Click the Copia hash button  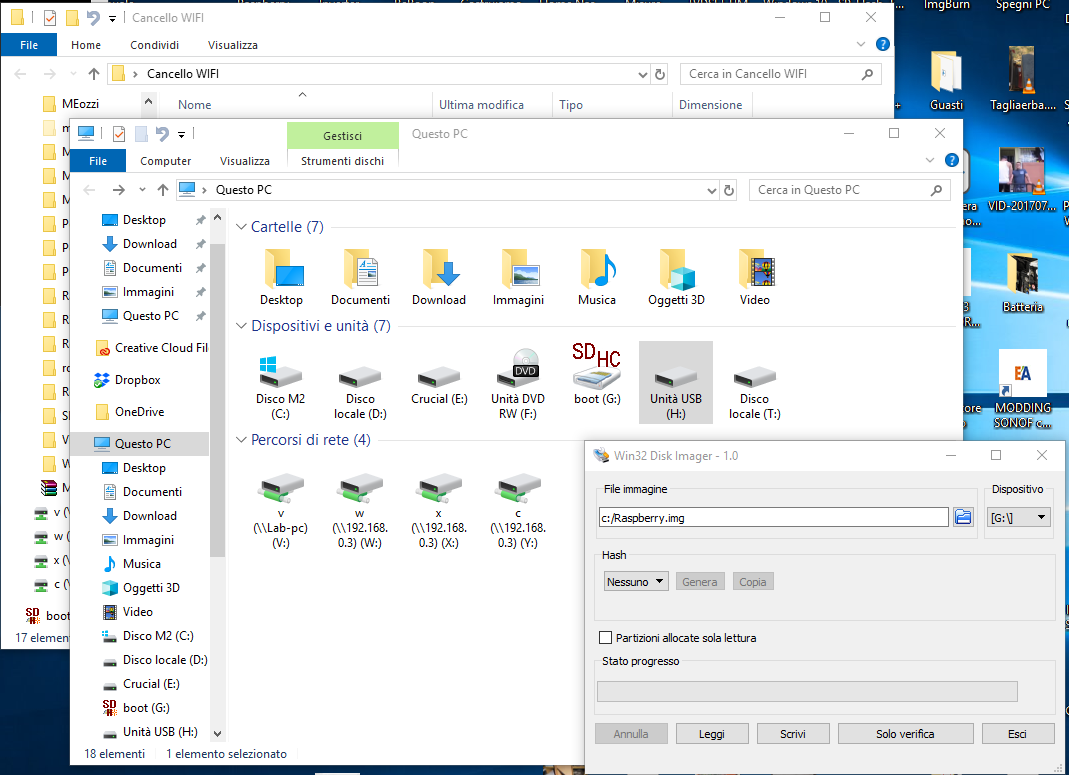click(753, 581)
